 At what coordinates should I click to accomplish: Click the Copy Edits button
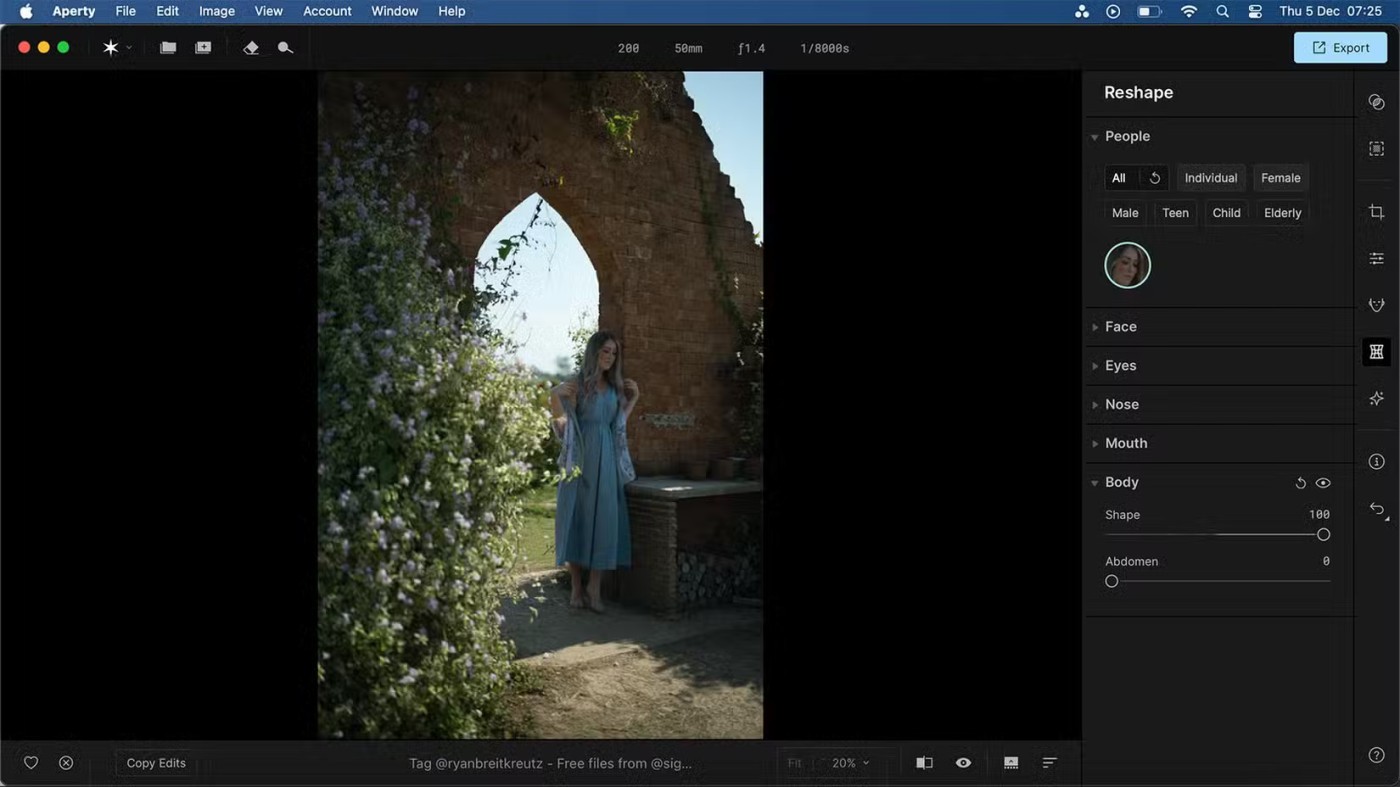[x=156, y=763]
